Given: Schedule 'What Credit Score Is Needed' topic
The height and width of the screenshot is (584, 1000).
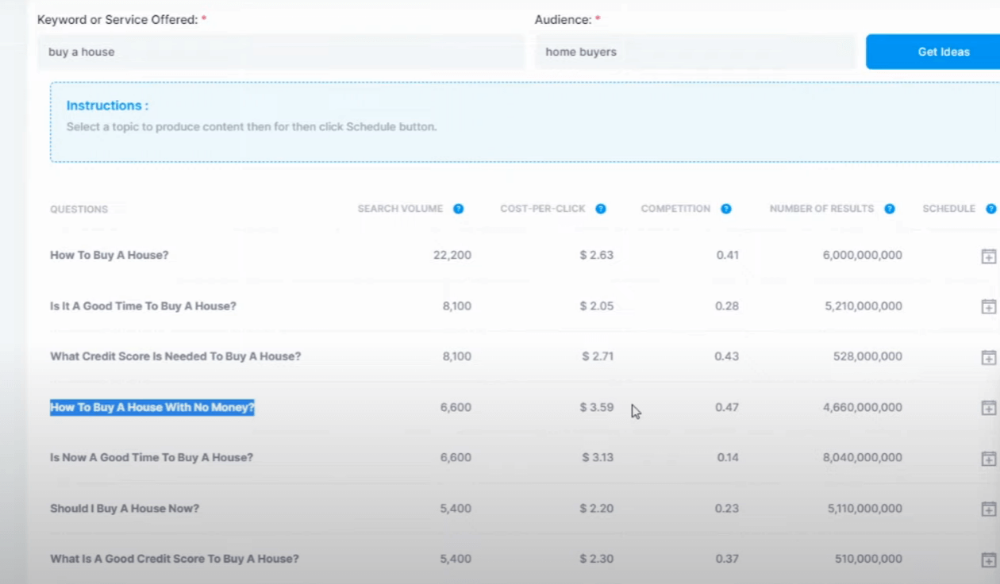Looking at the screenshot, I should pos(988,357).
